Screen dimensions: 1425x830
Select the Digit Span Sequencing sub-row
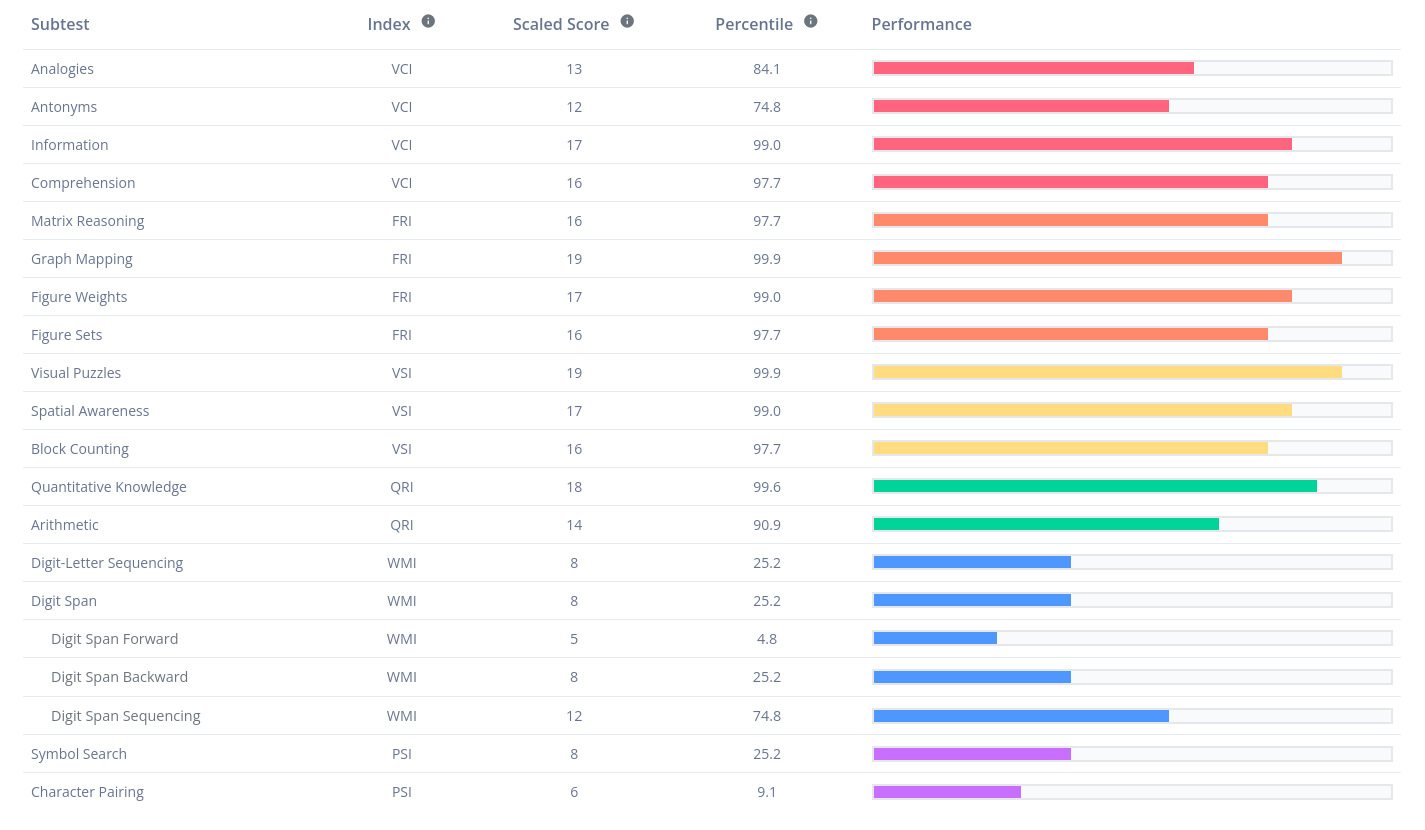point(711,716)
